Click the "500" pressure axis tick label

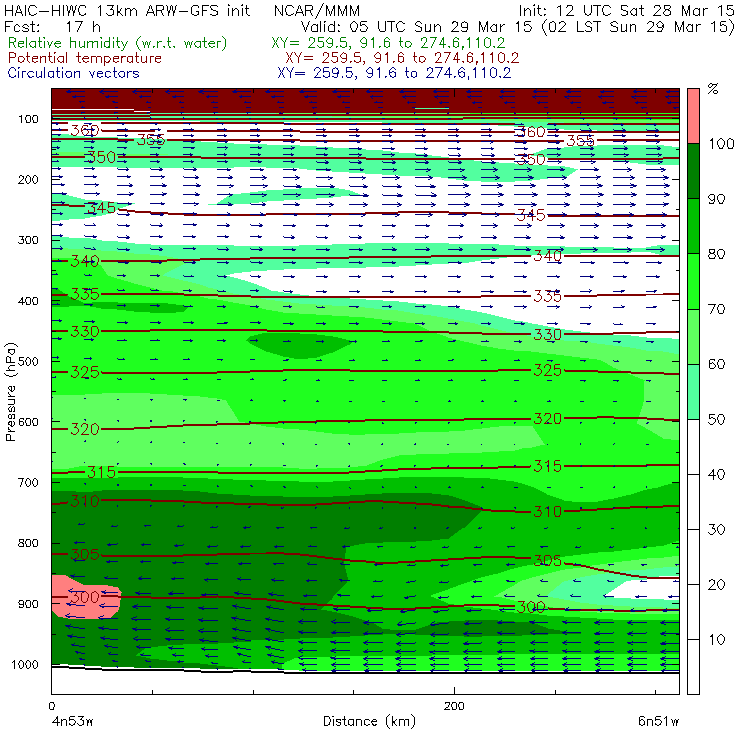point(28,361)
